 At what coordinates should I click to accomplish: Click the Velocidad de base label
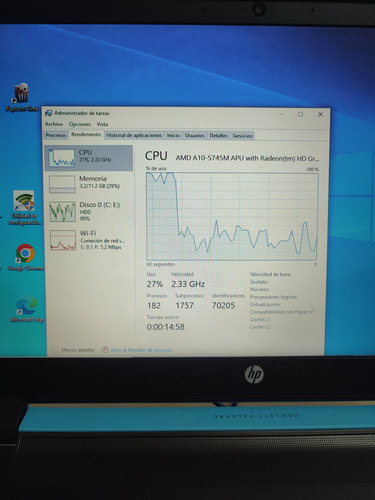pyautogui.click(x=270, y=274)
